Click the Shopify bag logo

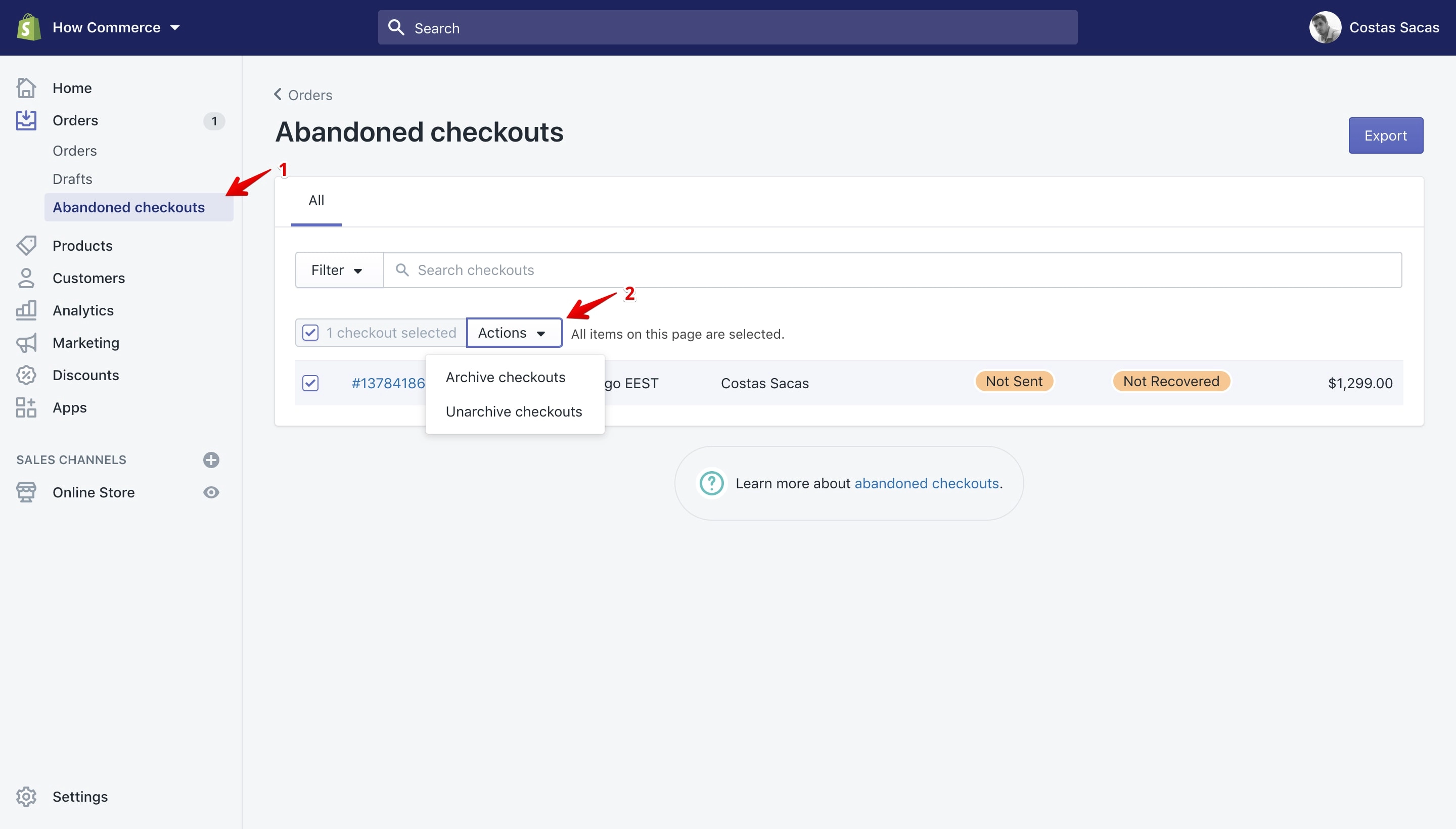(28, 27)
